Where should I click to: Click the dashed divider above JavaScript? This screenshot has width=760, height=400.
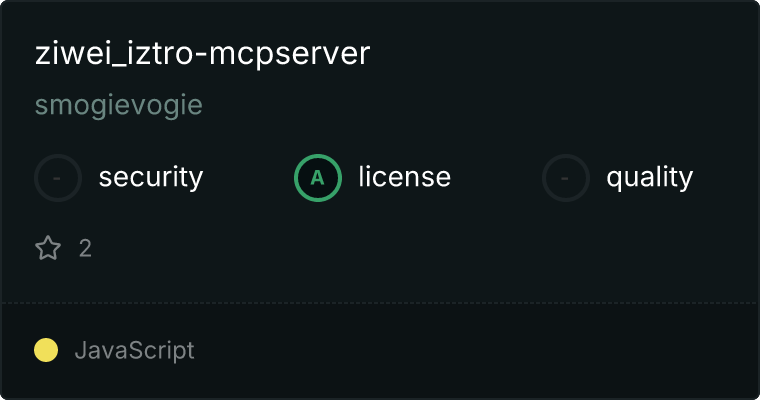pos(380,303)
